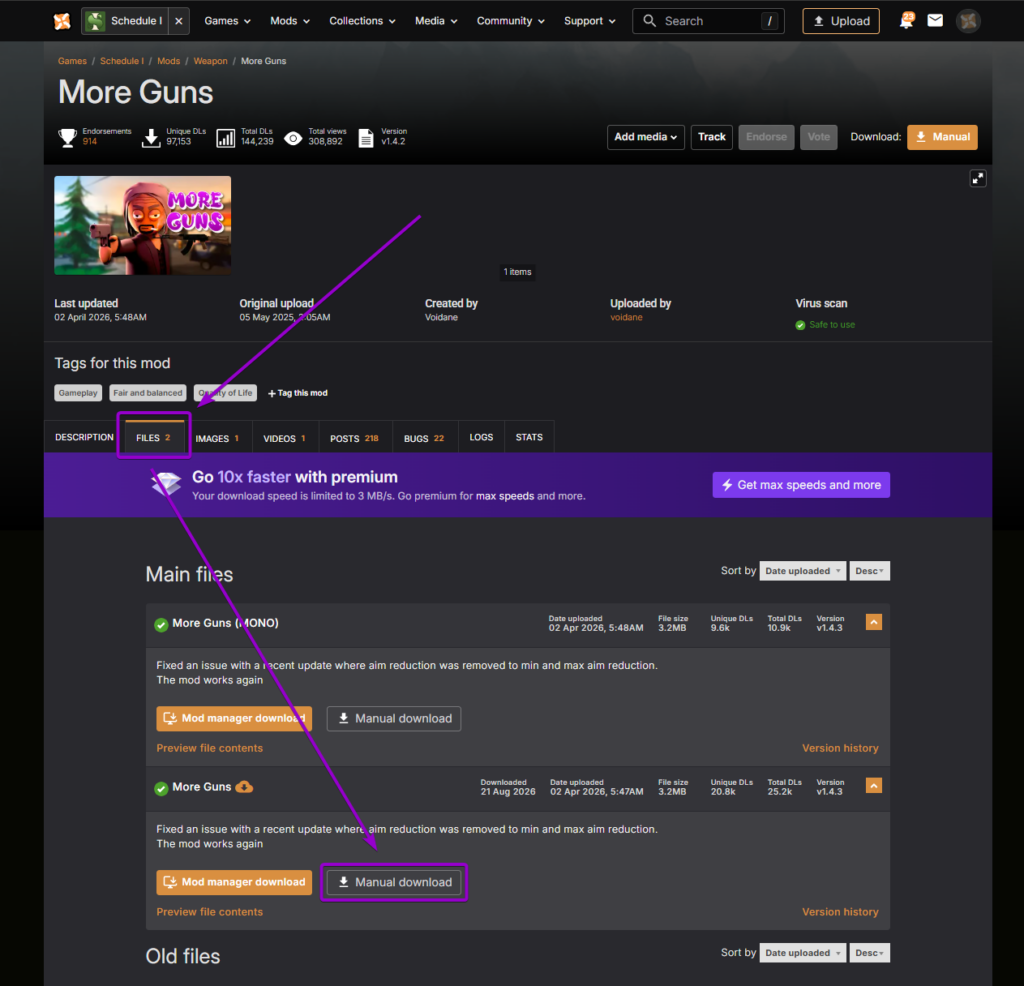Image resolution: width=1024 pixels, height=986 pixels.
Task: Switch to the Bugs tab
Action: click(x=424, y=437)
